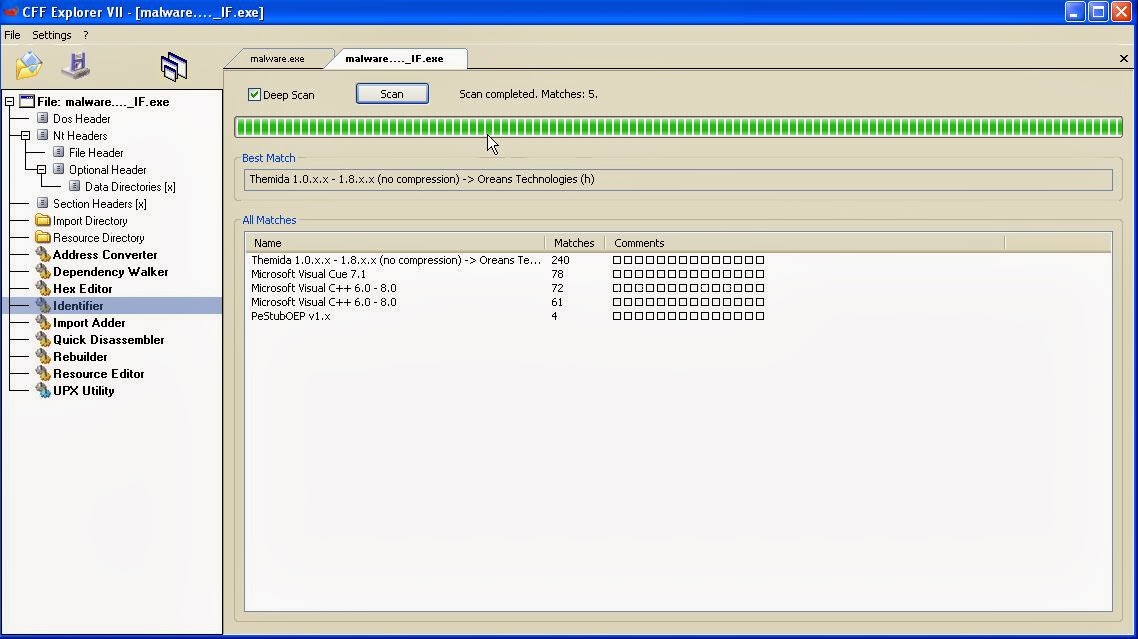Open Dos Header in the tree

[81, 118]
